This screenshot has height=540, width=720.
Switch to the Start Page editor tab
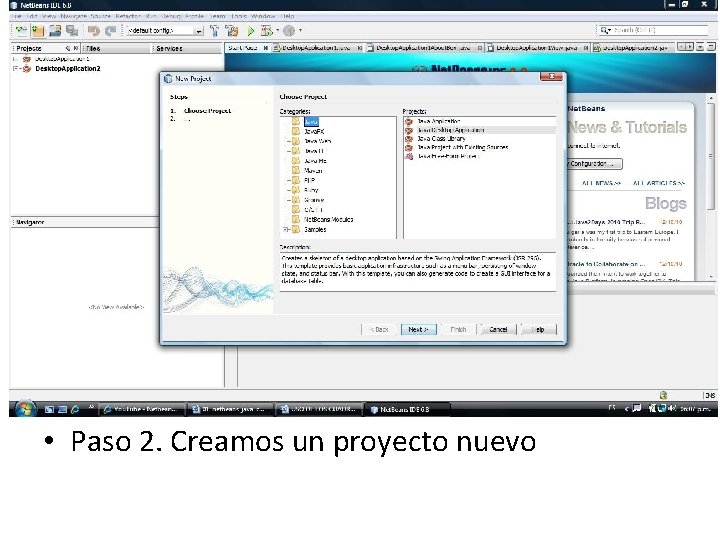(242, 48)
